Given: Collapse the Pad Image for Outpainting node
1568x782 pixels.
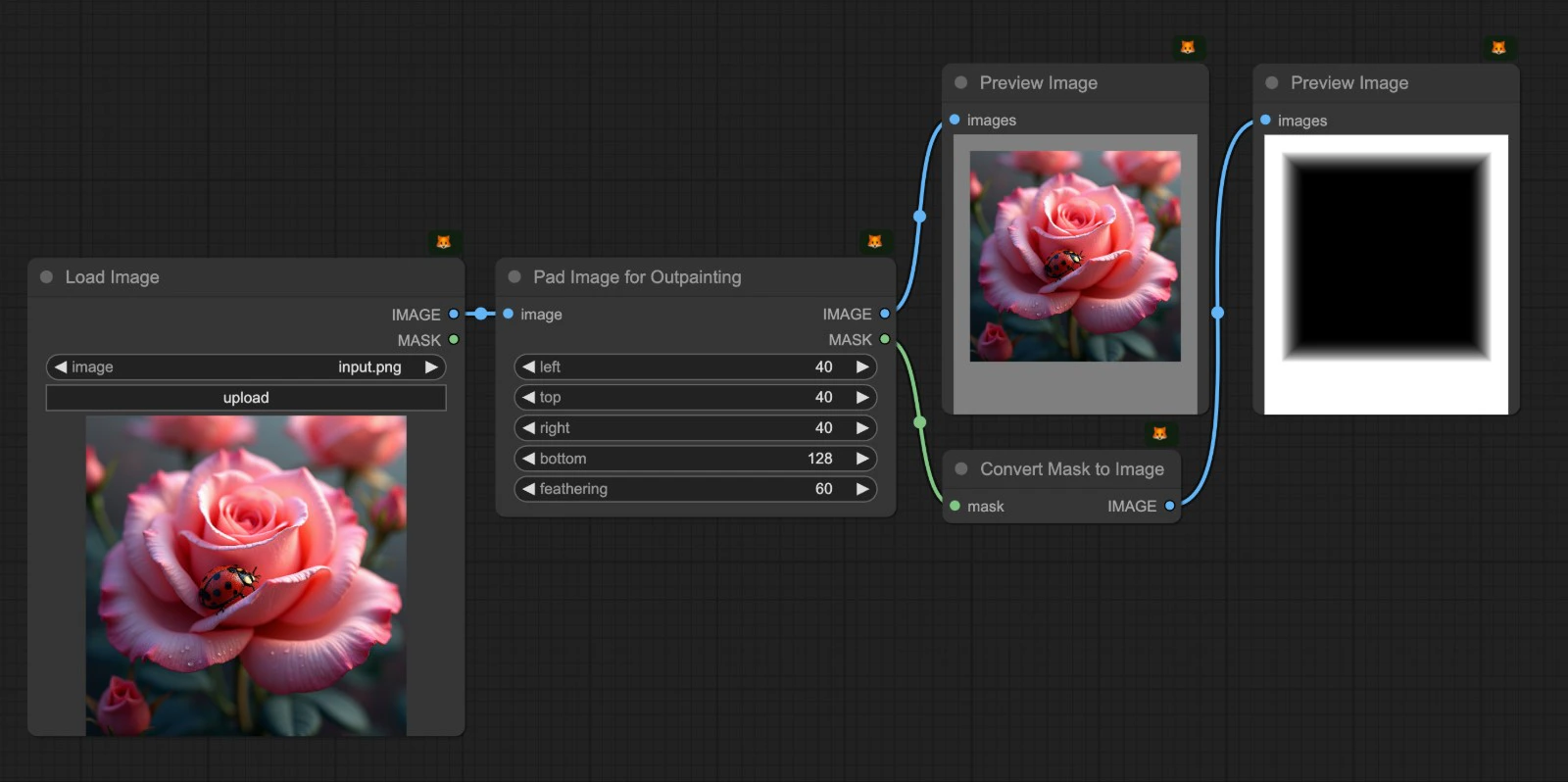Looking at the screenshot, I should pyautogui.click(x=514, y=277).
